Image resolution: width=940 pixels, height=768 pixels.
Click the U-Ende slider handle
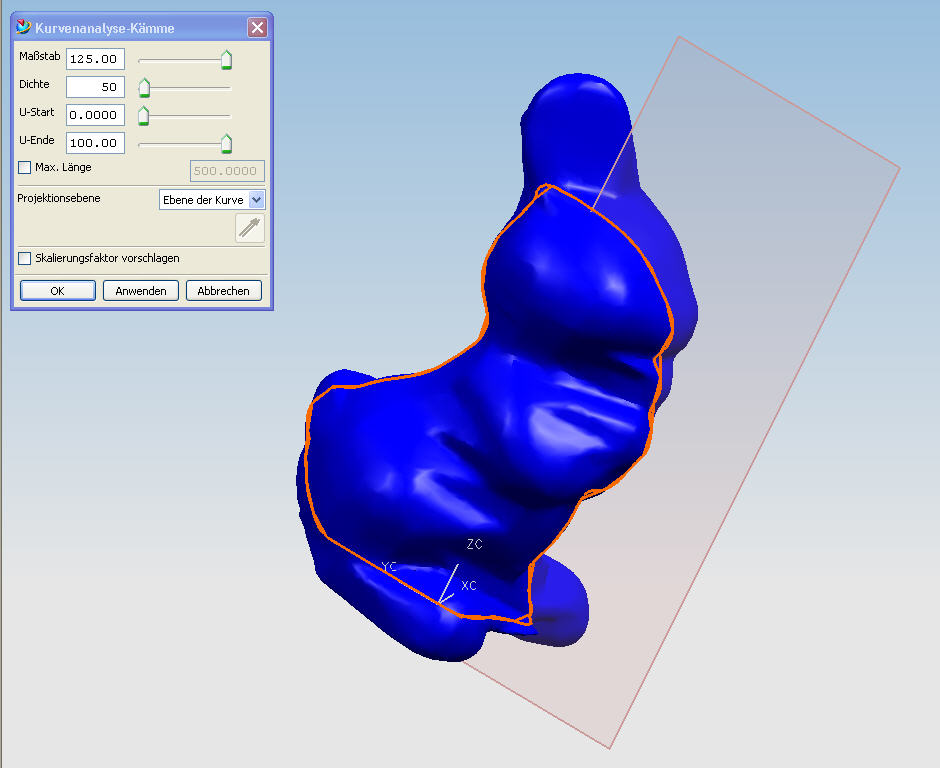point(226,143)
